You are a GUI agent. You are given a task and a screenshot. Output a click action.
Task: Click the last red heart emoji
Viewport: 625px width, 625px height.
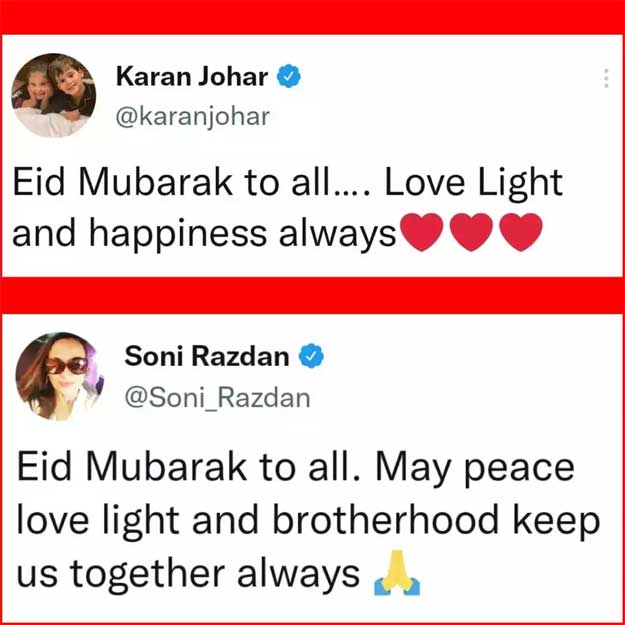521,232
